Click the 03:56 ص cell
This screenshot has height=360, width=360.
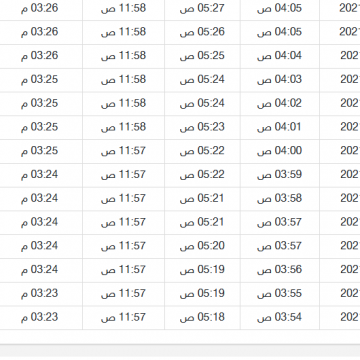point(280,270)
